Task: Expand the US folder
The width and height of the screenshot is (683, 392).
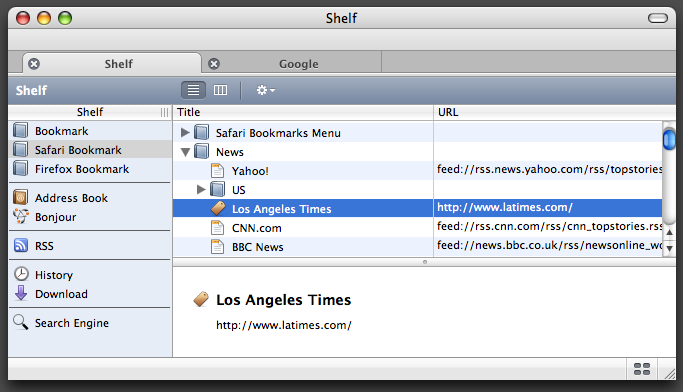Action: (x=201, y=189)
